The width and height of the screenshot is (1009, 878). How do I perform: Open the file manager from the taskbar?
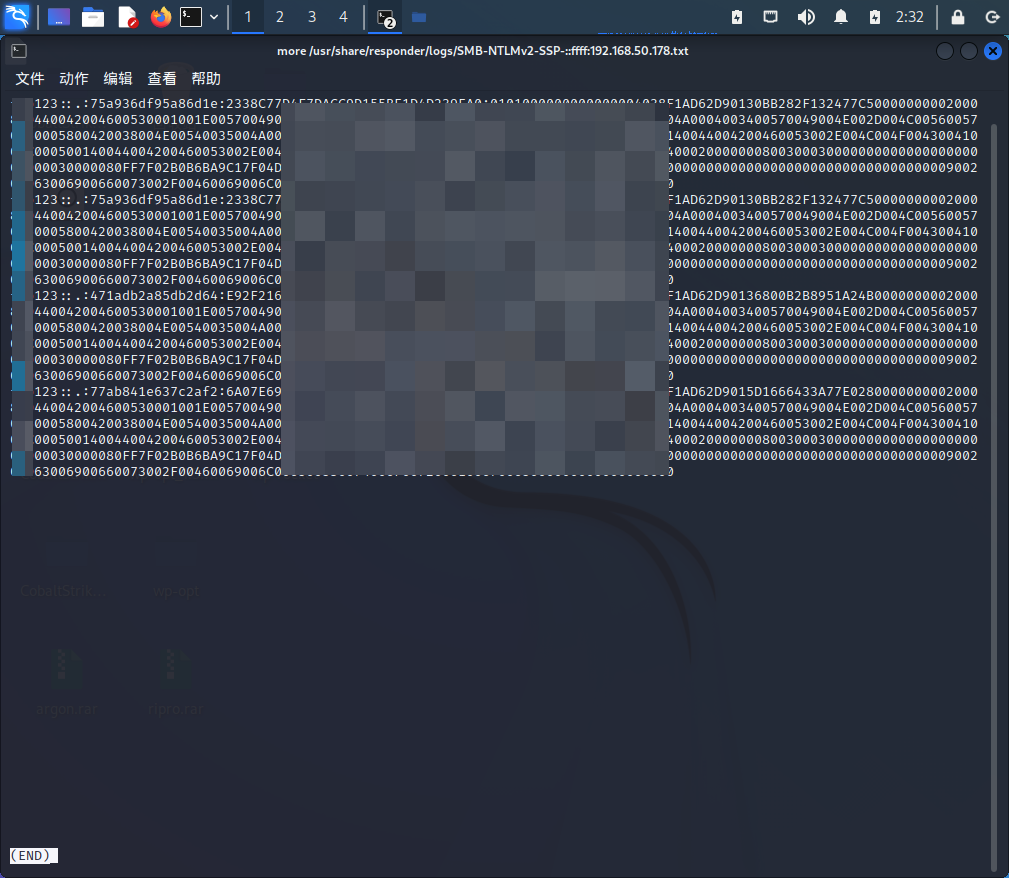pyautogui.click(x=93, y=16)
